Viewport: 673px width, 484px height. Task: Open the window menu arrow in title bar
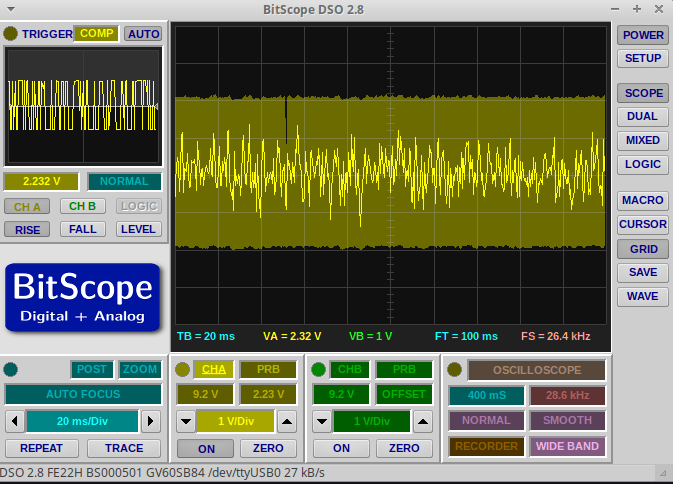(x=11, y=9)
